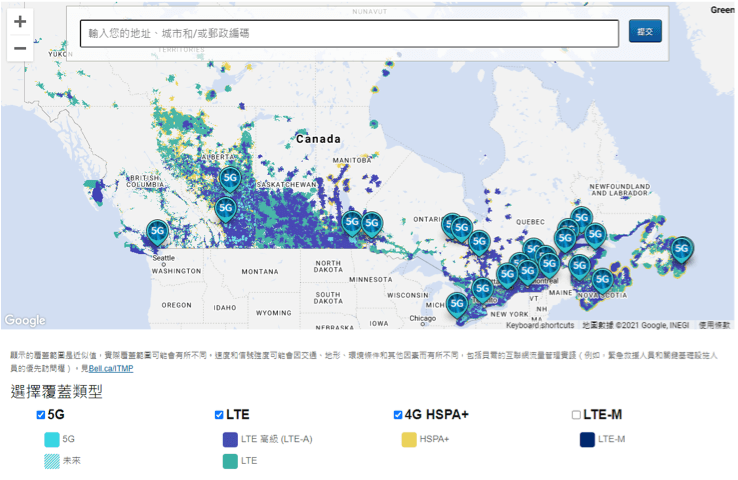Submit the address search (提交)
This screenshot has width=738, height=480.
tap(645, 32)
